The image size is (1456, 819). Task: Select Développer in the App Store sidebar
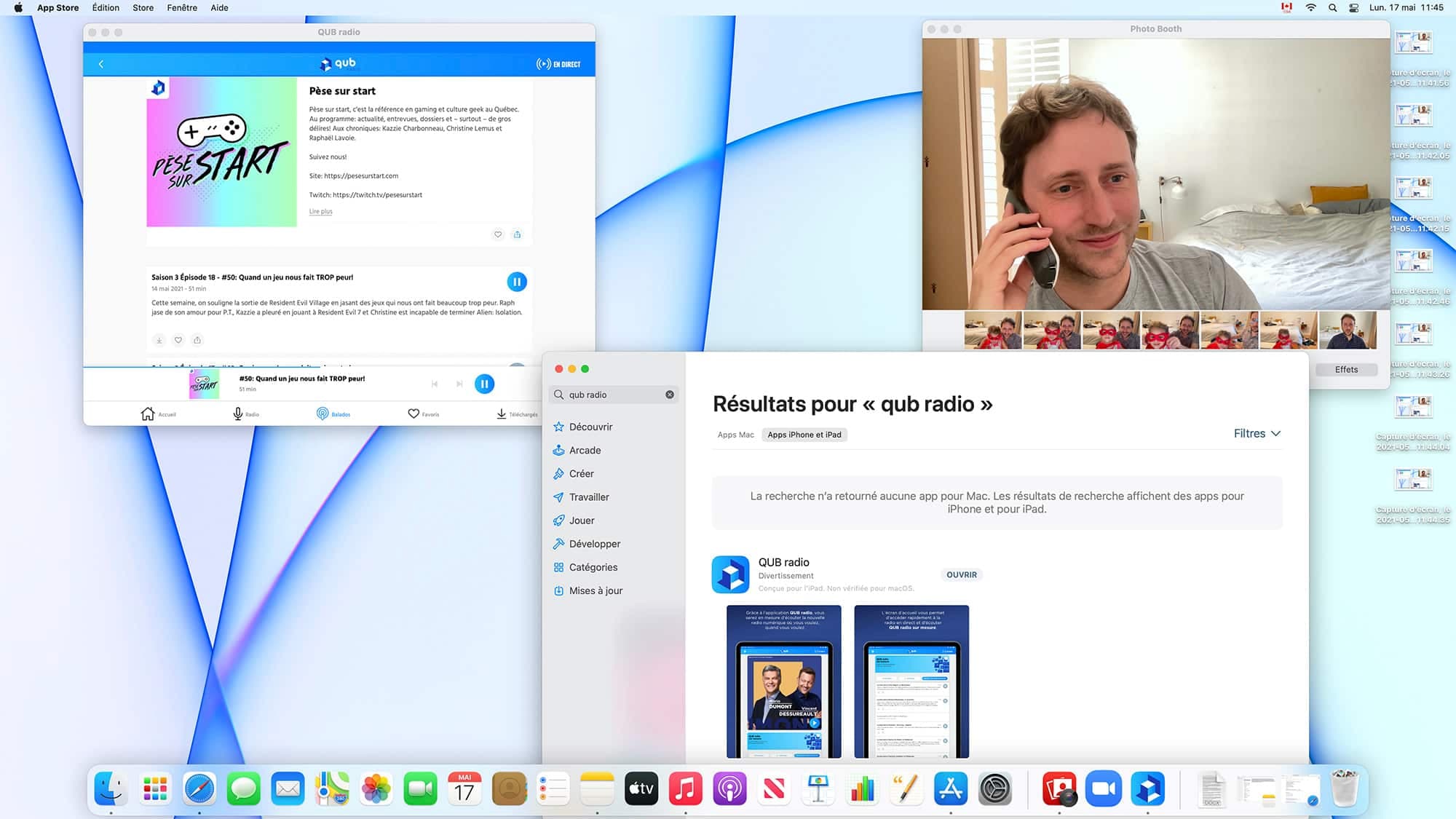(595, 543)
